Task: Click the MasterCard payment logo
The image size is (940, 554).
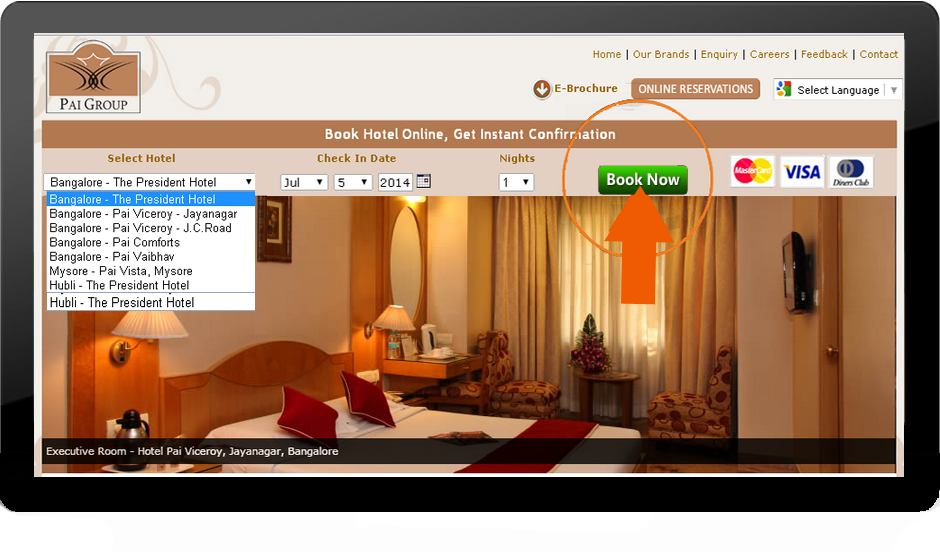Action: (752, 171)
